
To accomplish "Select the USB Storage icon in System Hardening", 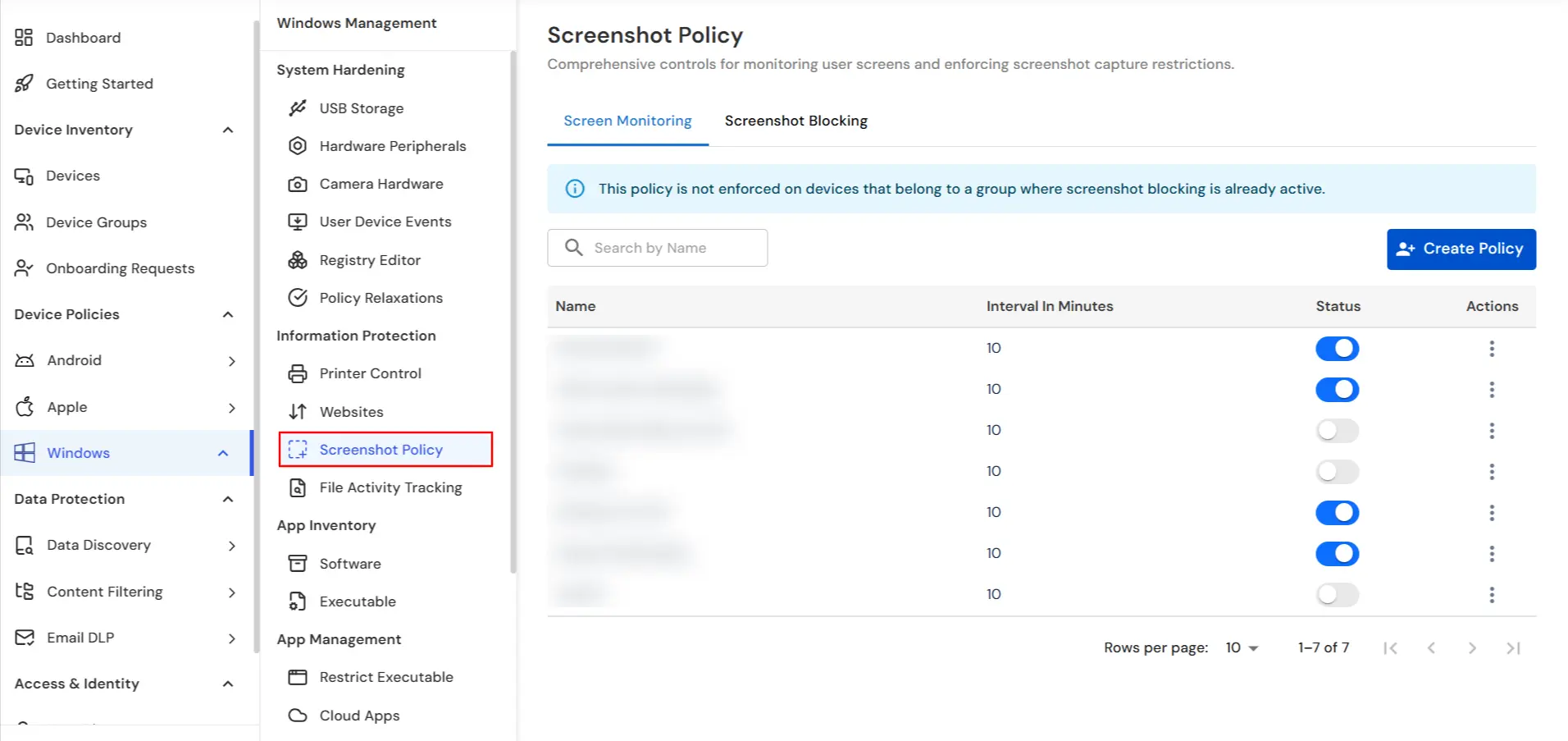I will pyautogui.click(x=299, y=107).
